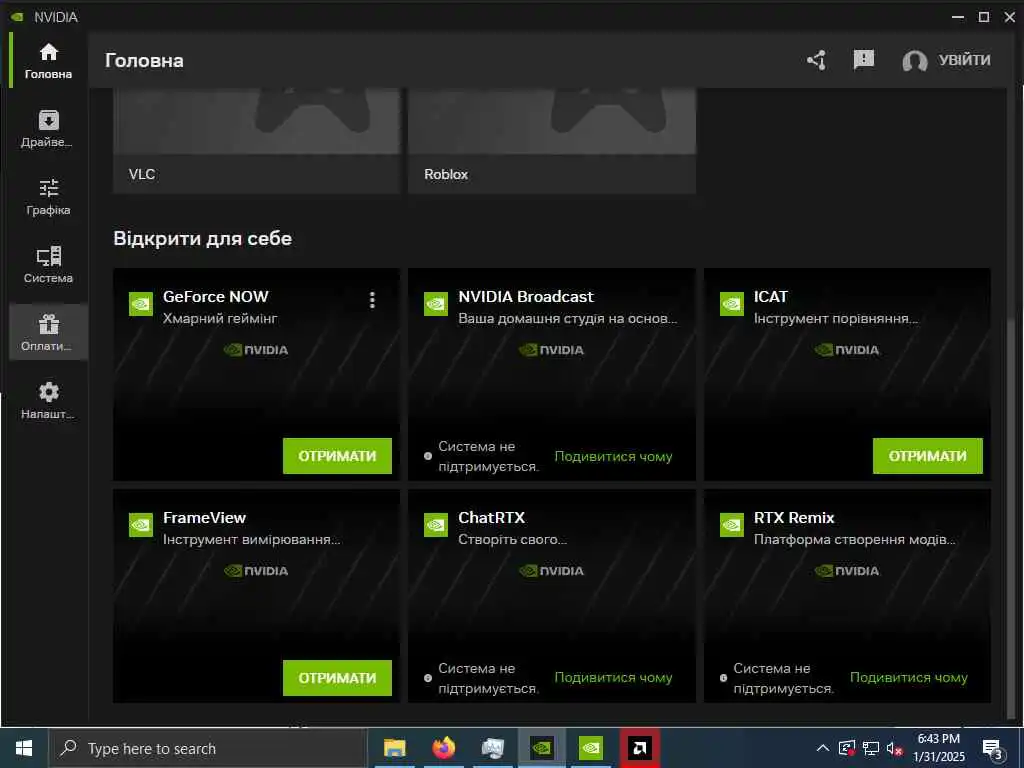Screen dimensions: 1024x768
Task: Click the share icon in header
Action: (x=816, y=60)
